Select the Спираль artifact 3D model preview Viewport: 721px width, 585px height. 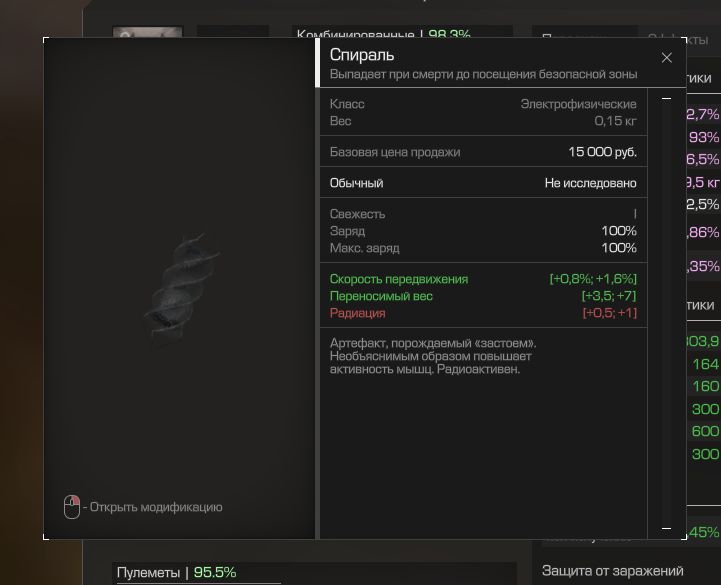pos(182,289)
